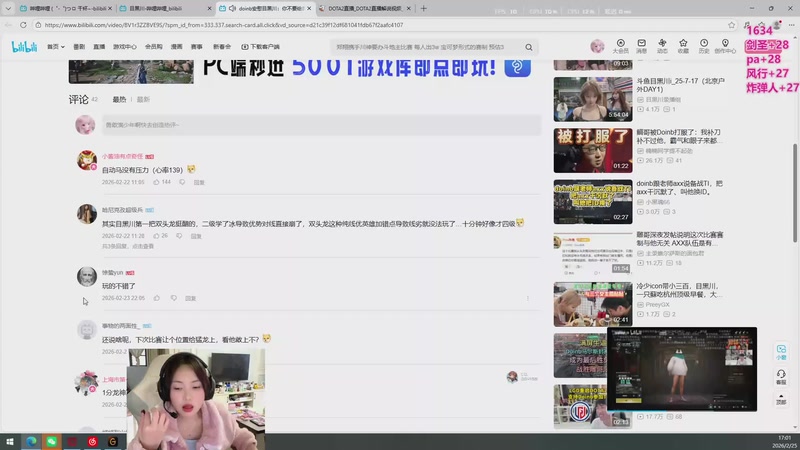
Task: Click the 顶部 back-to-top sidebar button
Action: tap(781, 399)
